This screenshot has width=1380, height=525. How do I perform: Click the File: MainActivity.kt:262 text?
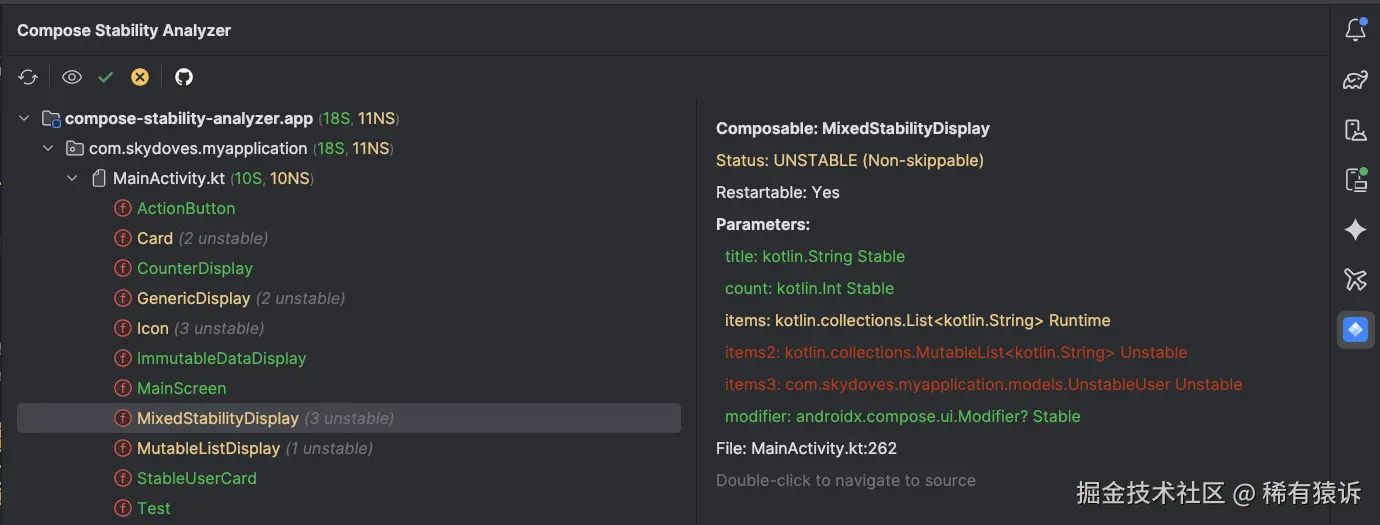point(806,449)
